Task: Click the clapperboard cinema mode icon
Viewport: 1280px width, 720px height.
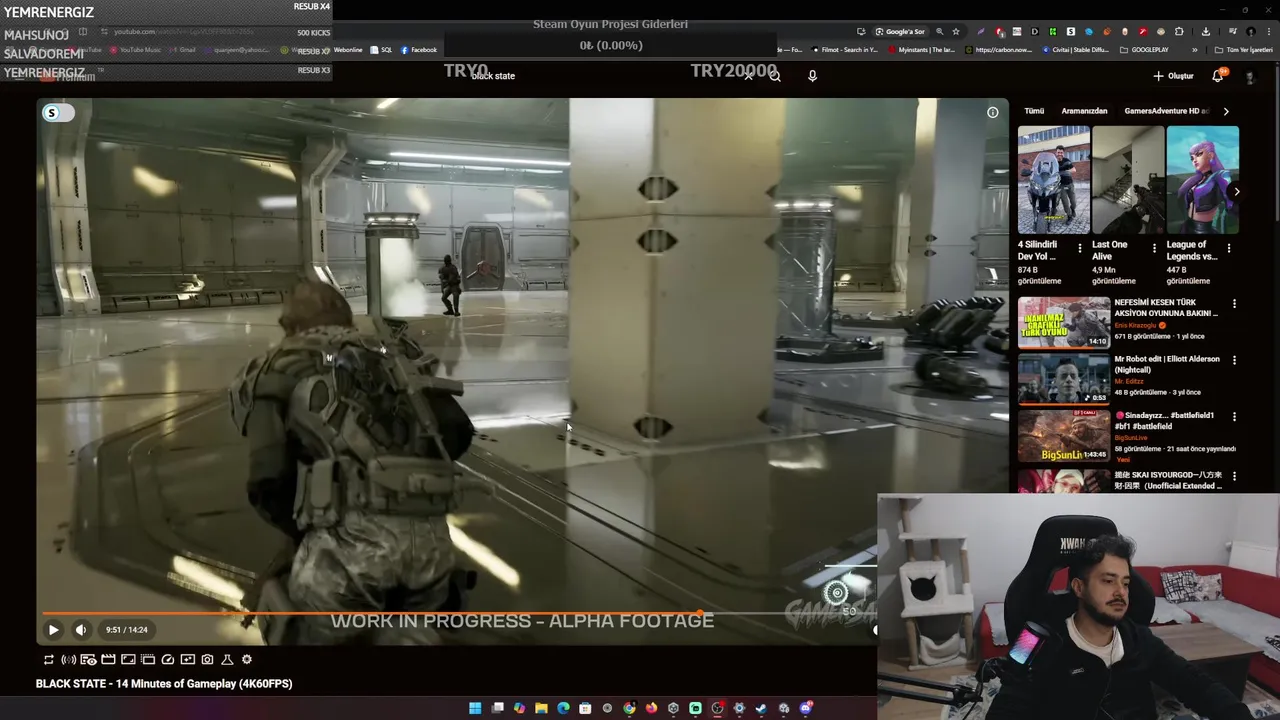Action: [108, 660]
